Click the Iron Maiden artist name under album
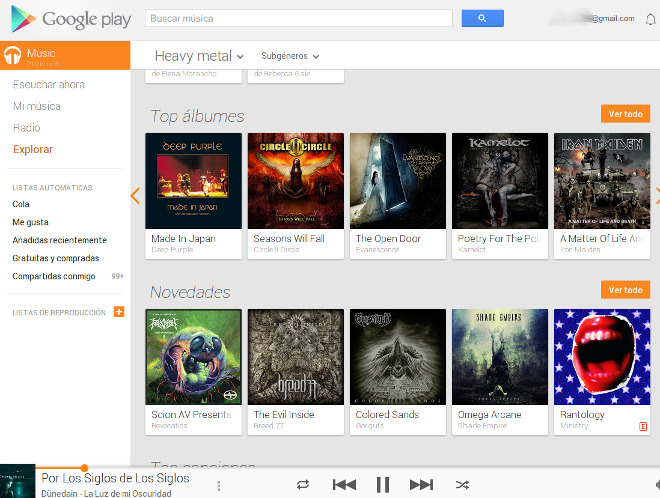This screenshot has width=660, height=498. pos(580,250)
